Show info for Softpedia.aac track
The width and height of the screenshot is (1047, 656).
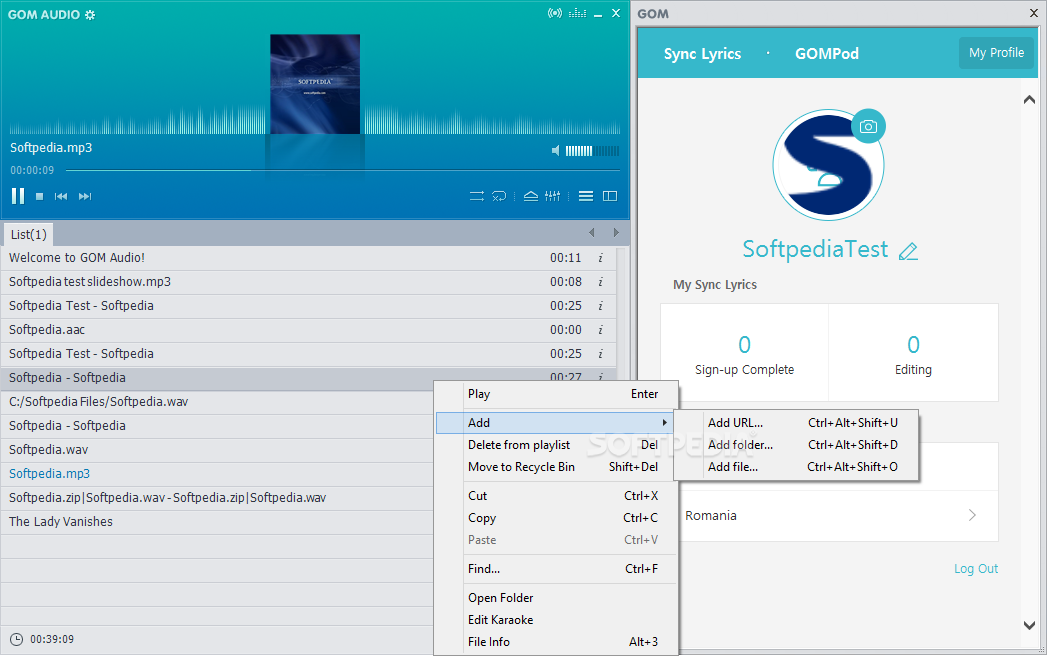(x=600, y=330)
